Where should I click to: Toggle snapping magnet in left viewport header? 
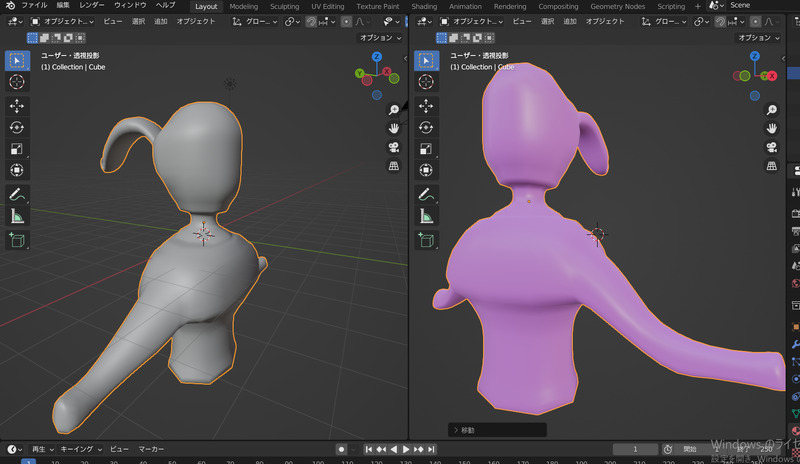click(x=312, y=21)
